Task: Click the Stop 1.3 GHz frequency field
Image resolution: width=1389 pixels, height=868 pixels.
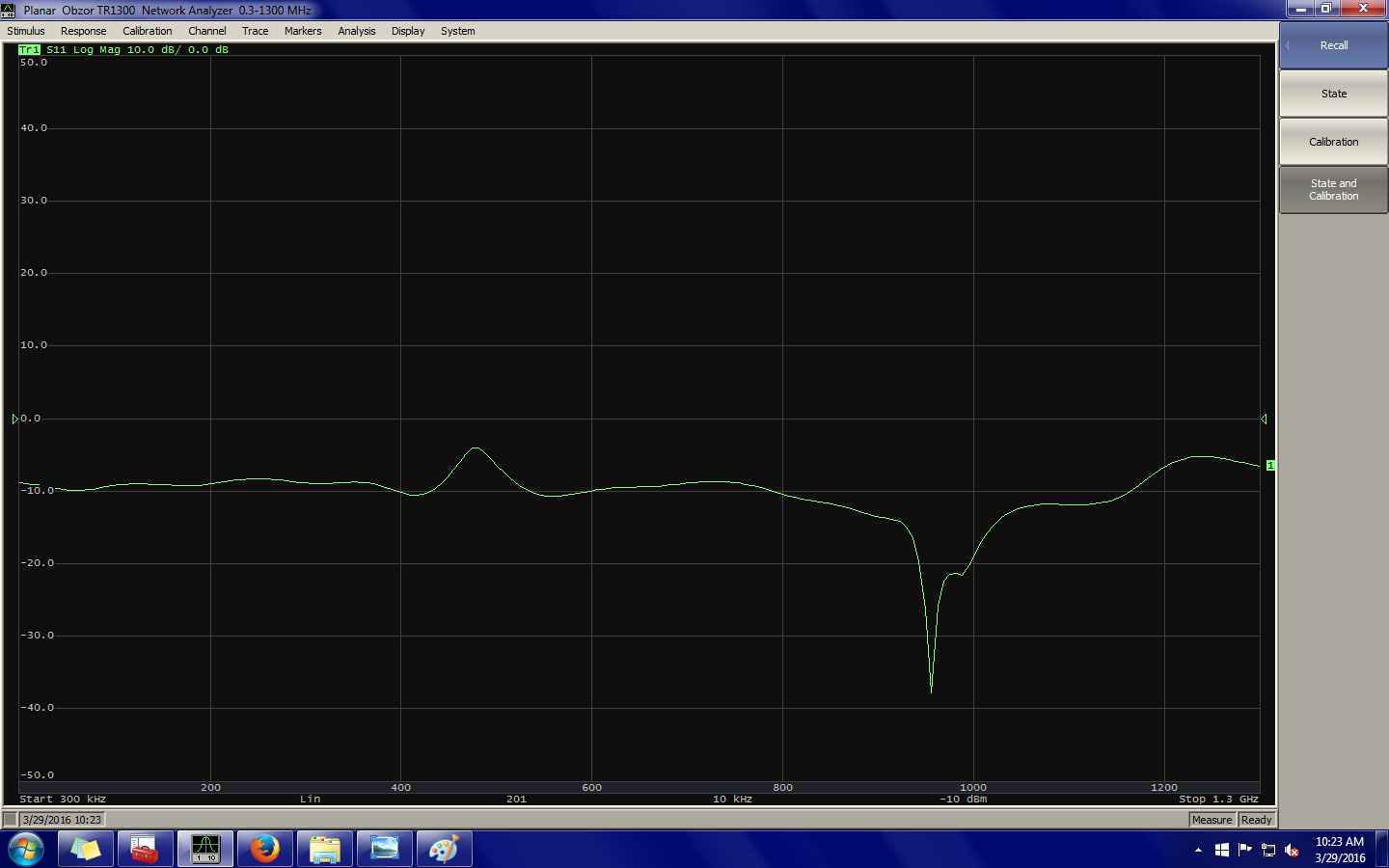Action: pos(1218,799)
